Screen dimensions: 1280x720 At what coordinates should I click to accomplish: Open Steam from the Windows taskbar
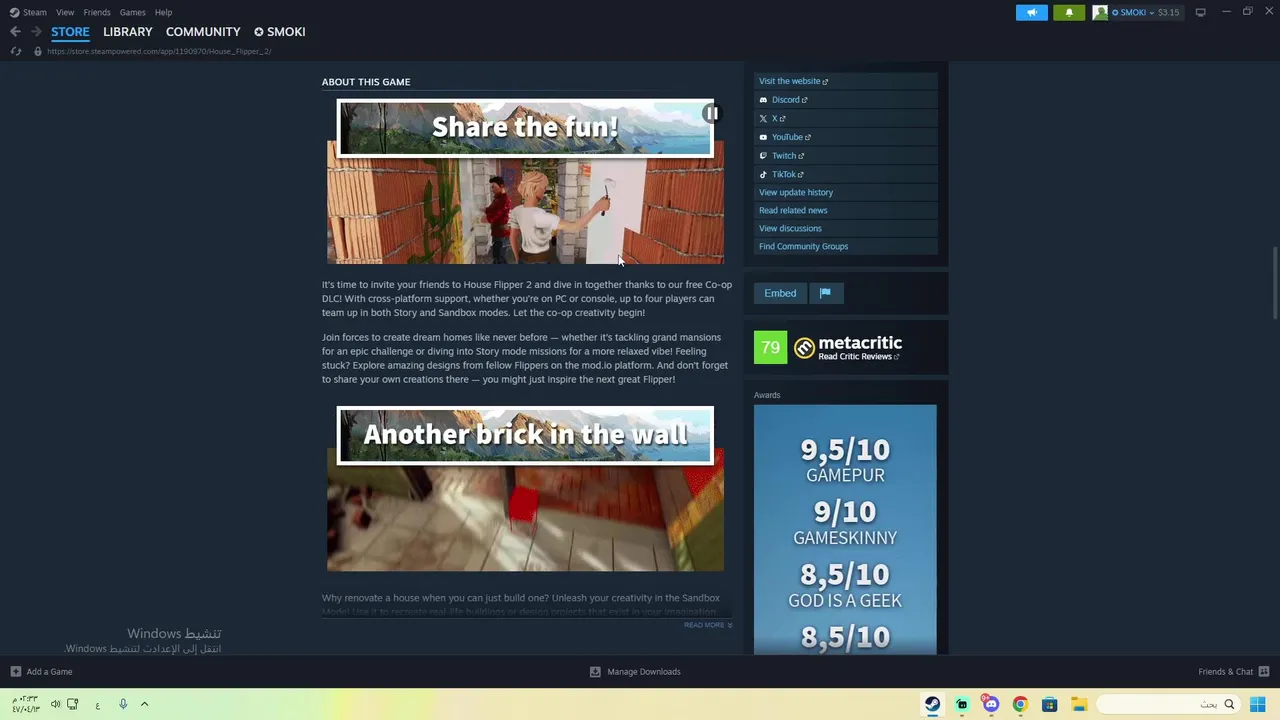[x=932, y=704]
